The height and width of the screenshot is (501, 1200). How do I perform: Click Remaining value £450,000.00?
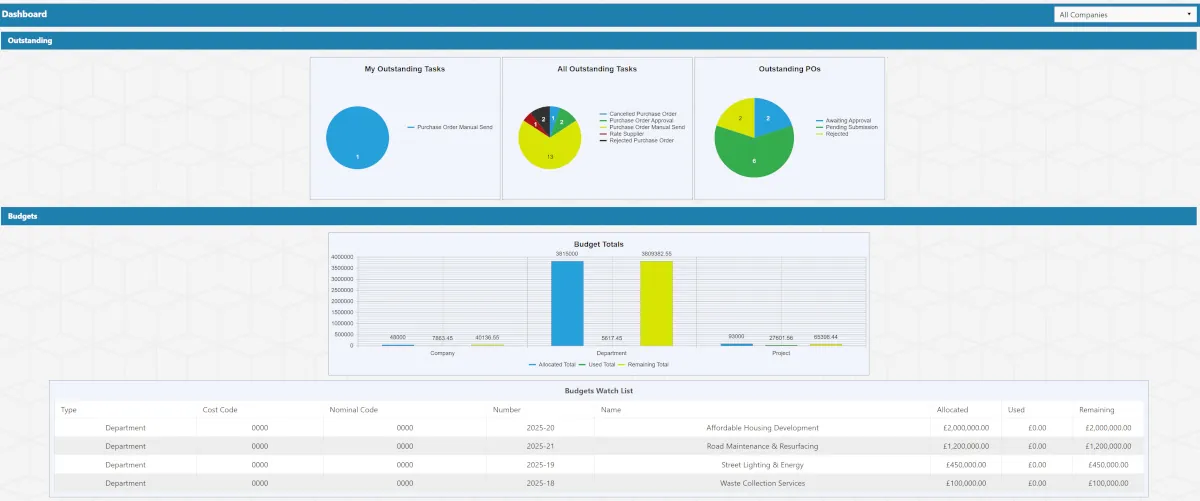coord(1110,465)
